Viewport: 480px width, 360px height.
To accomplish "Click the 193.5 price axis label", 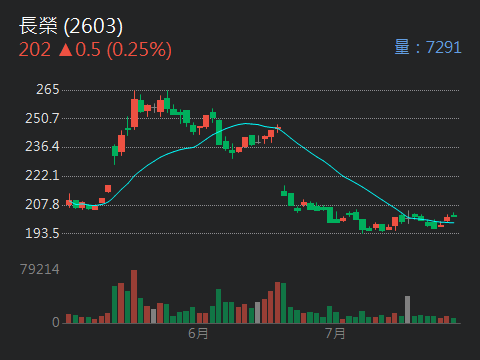I will [x=42, y=233].
